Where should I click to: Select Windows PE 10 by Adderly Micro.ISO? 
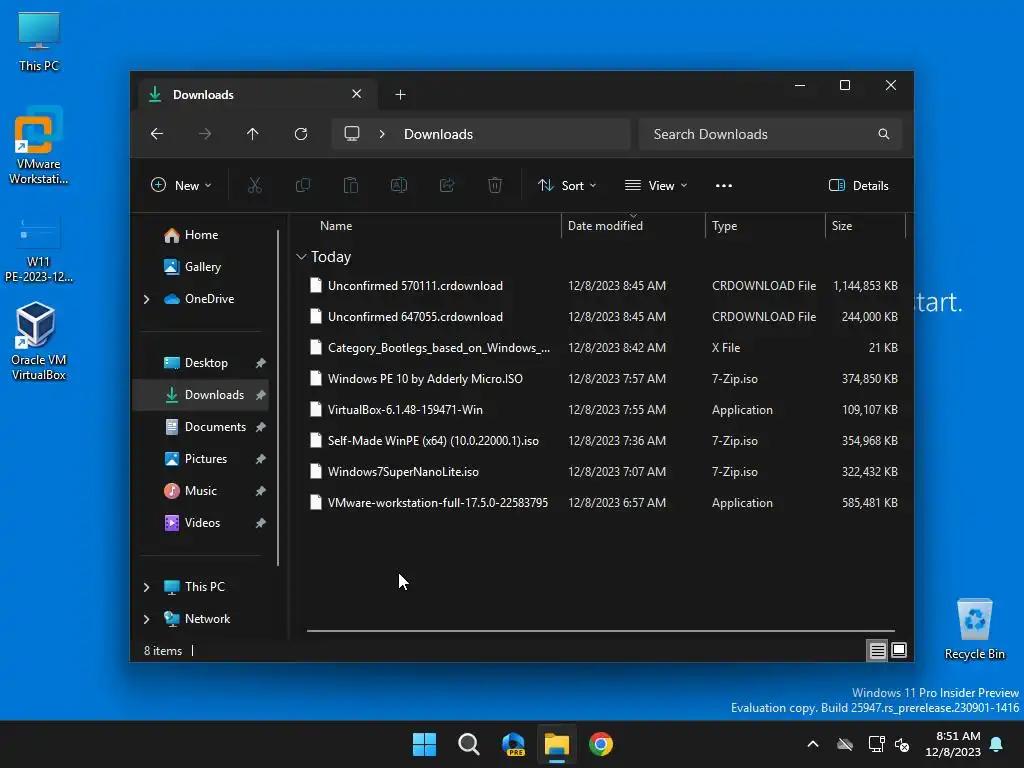coord(603,379)
